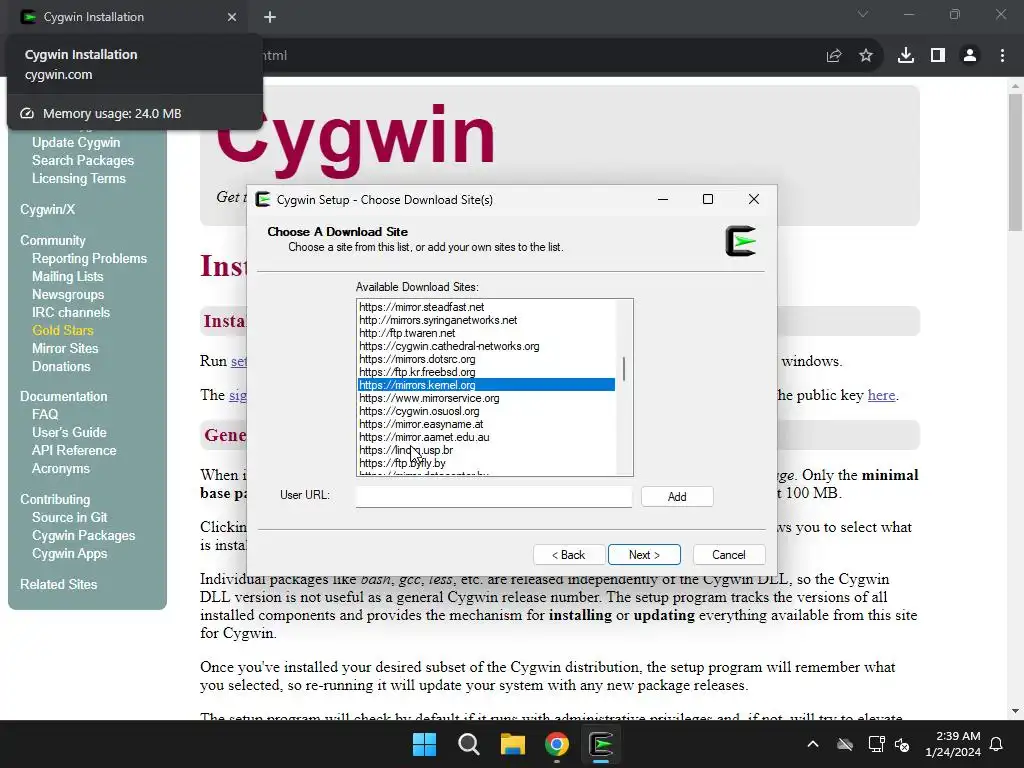Image resolution: width=1024 pixels, height=768 pixels.
Task: Click the muted volume tray icon
Action: 902,744
